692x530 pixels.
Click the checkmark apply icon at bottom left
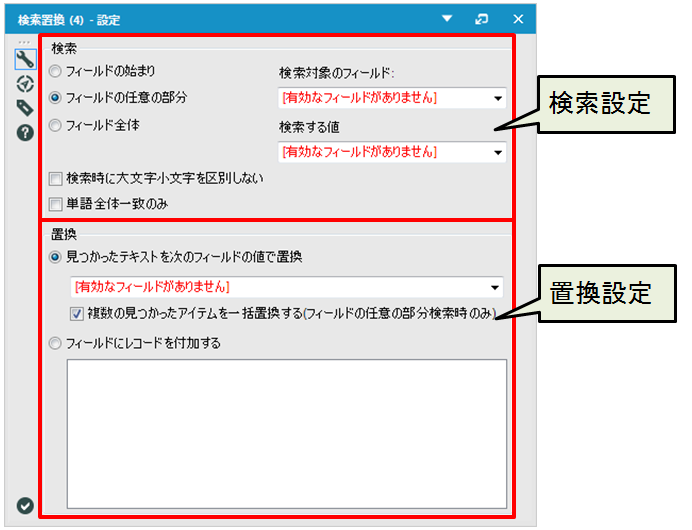click(x=25, y=506)
